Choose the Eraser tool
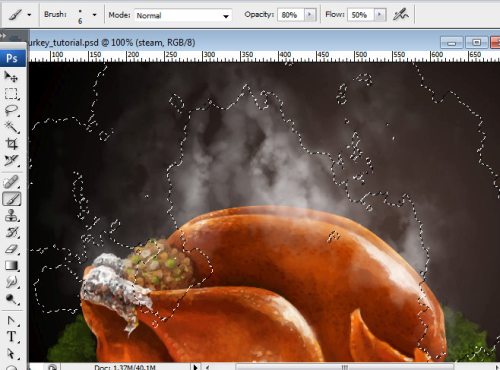This screenshot has width=500, height=370. [11, 249]
